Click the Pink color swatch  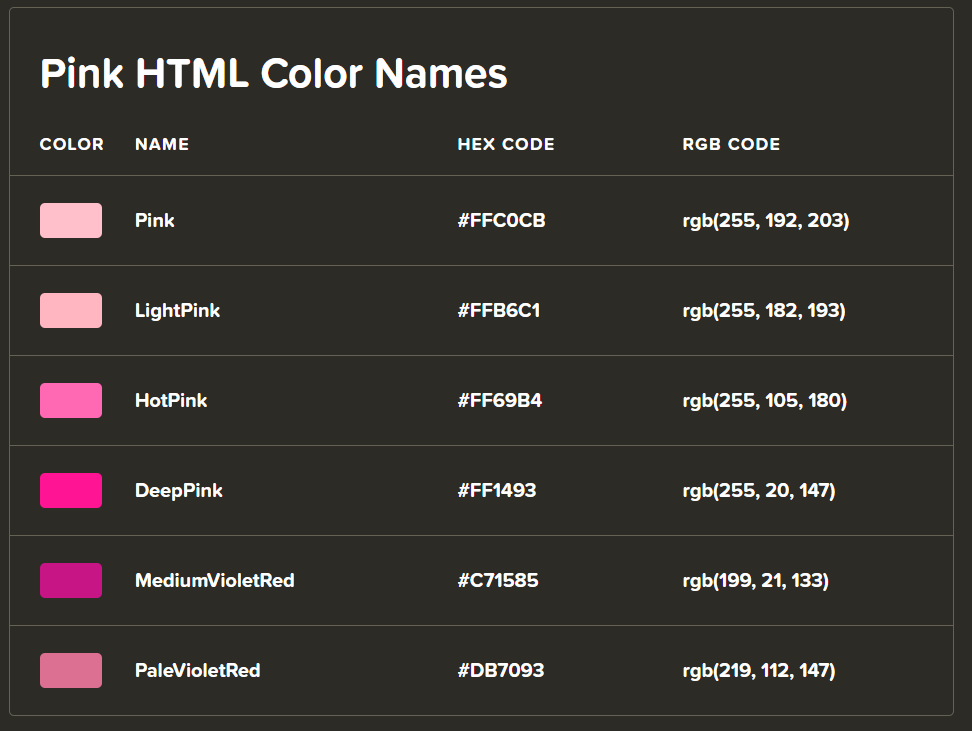click(71, 221)
